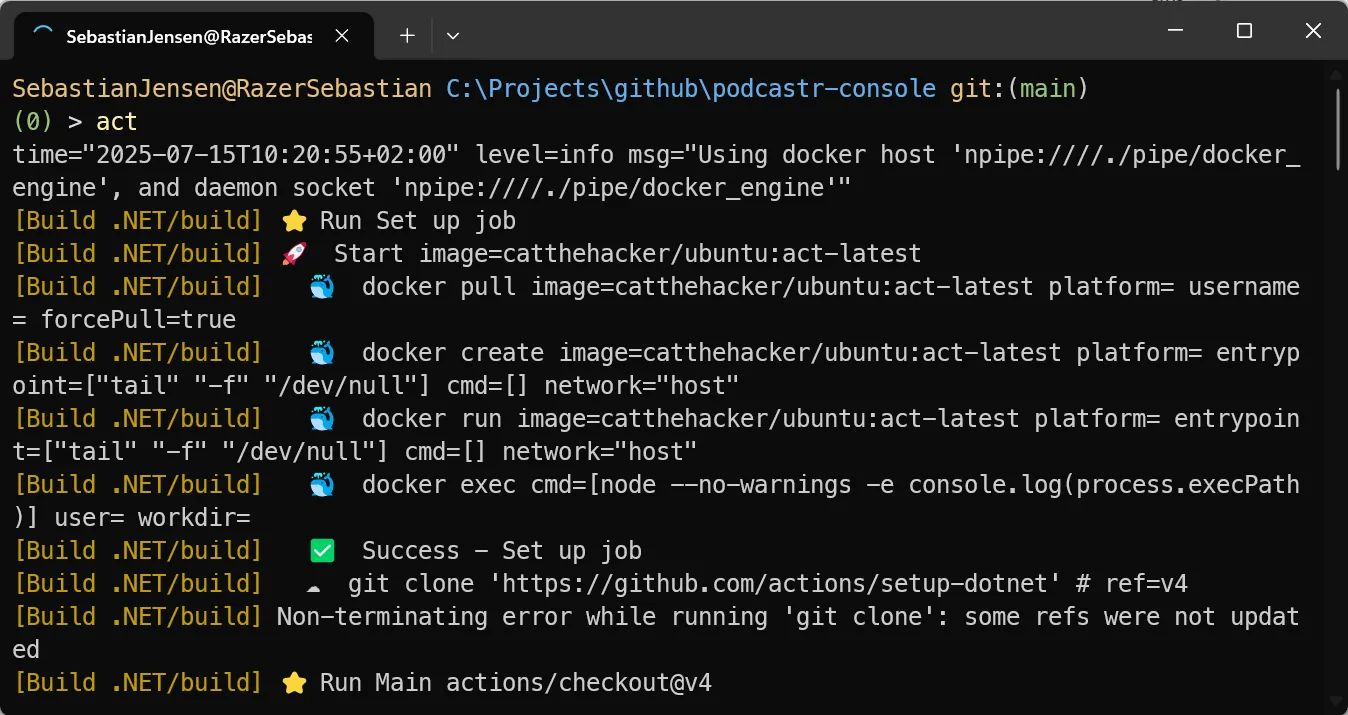Click the 'Success - Set up job' text
This screenshot has width=1348, height=715.
pos(502,550)
